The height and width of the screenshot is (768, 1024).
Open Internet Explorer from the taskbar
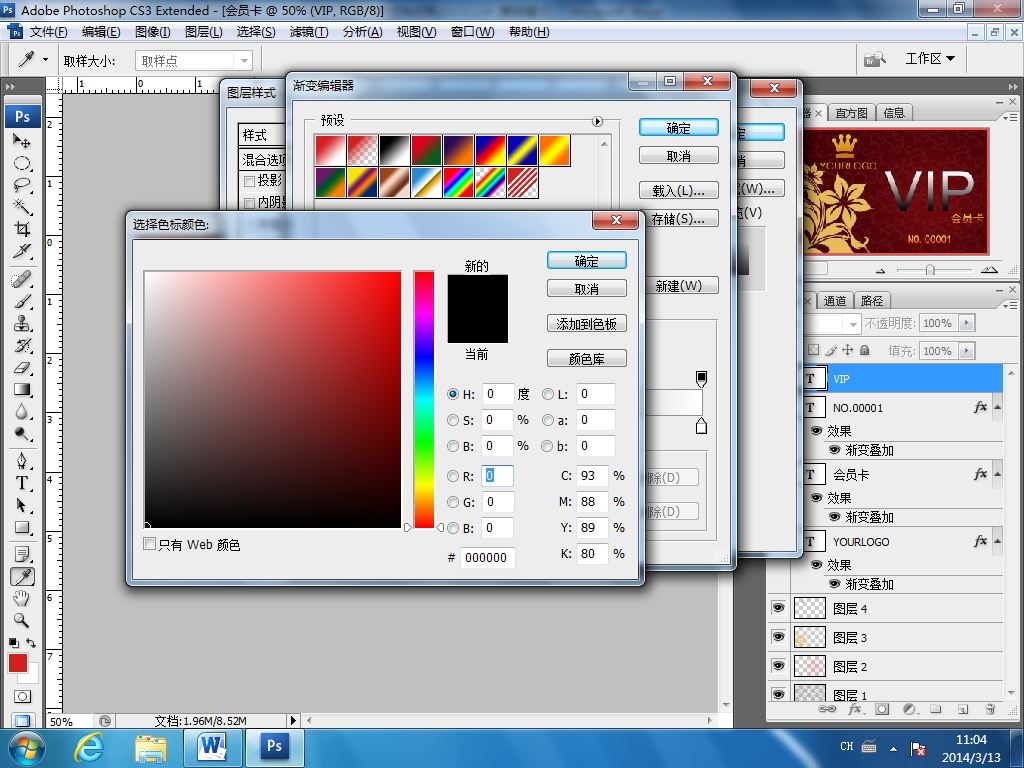tap(89, 748)
